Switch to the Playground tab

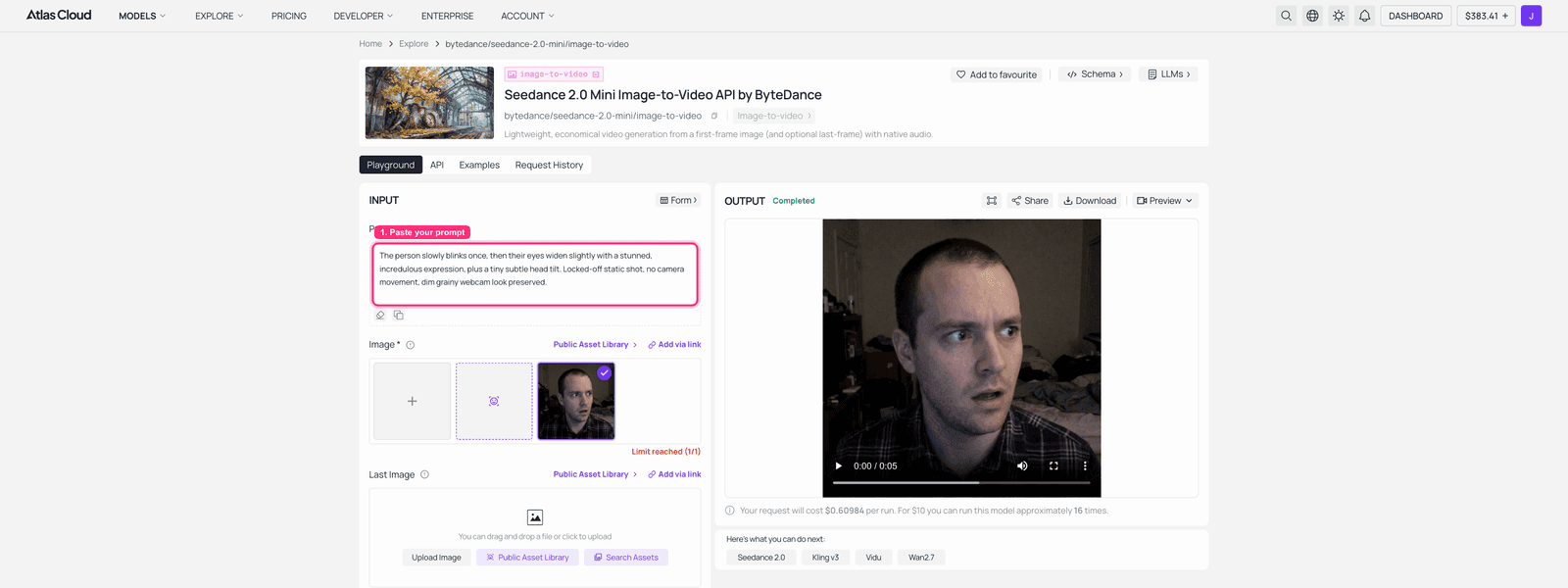pos(391,165)
